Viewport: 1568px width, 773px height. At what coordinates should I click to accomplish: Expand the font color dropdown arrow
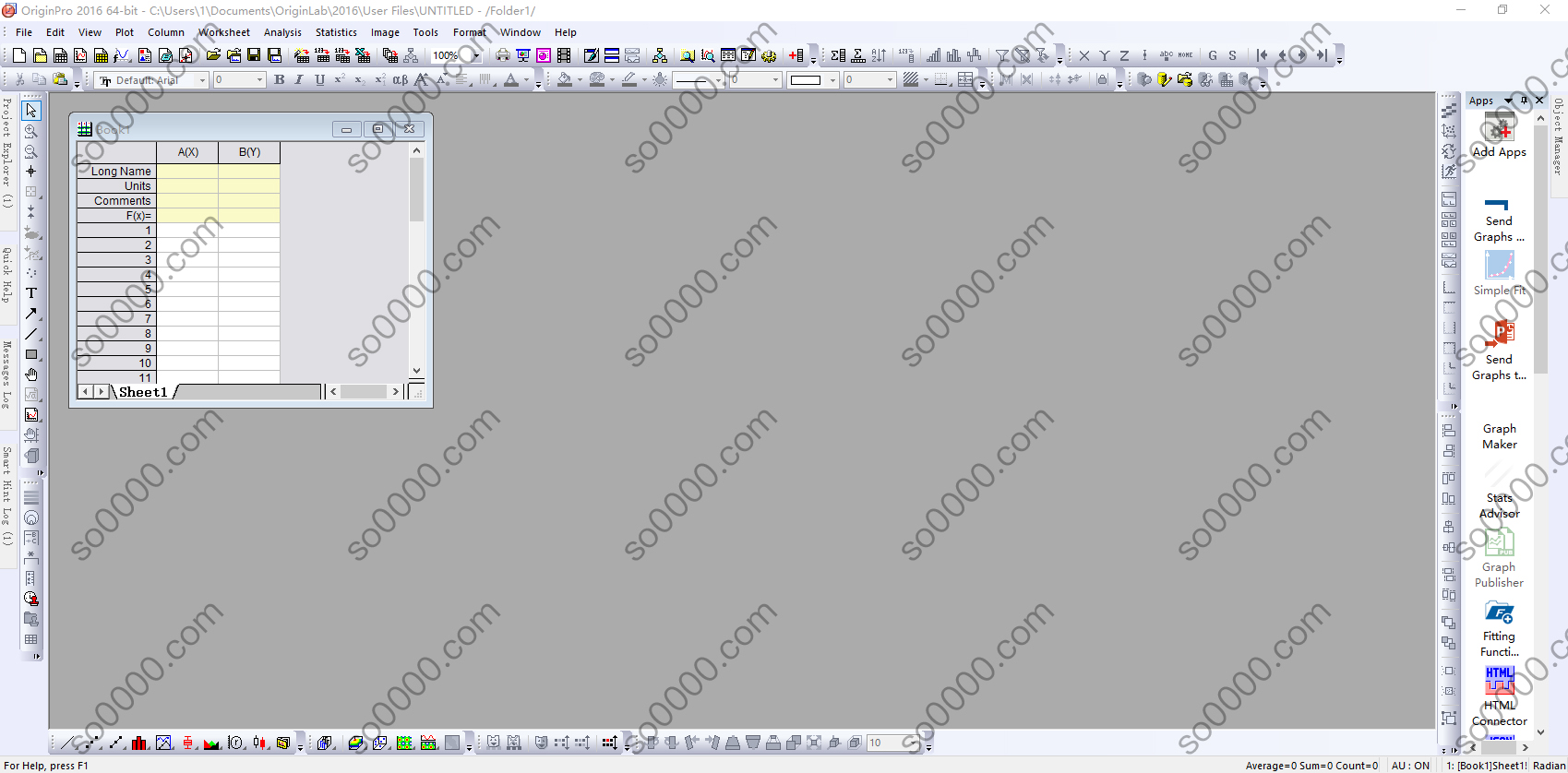(527, 80)
